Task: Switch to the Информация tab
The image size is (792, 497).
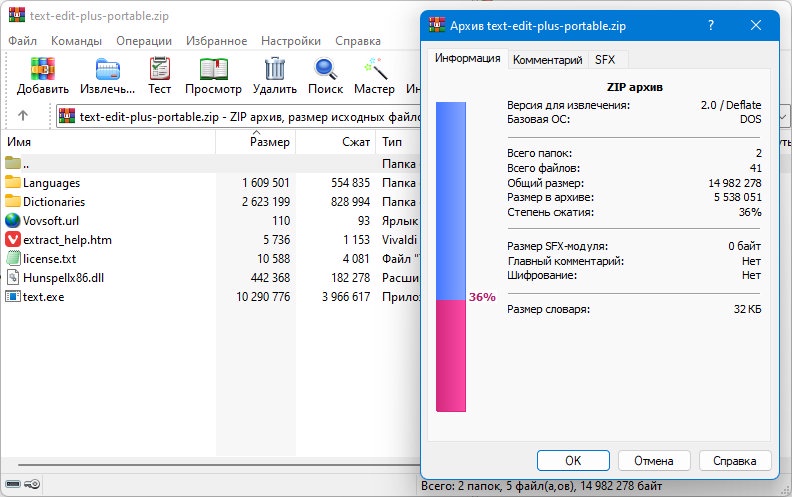Action: coord(467,59)
